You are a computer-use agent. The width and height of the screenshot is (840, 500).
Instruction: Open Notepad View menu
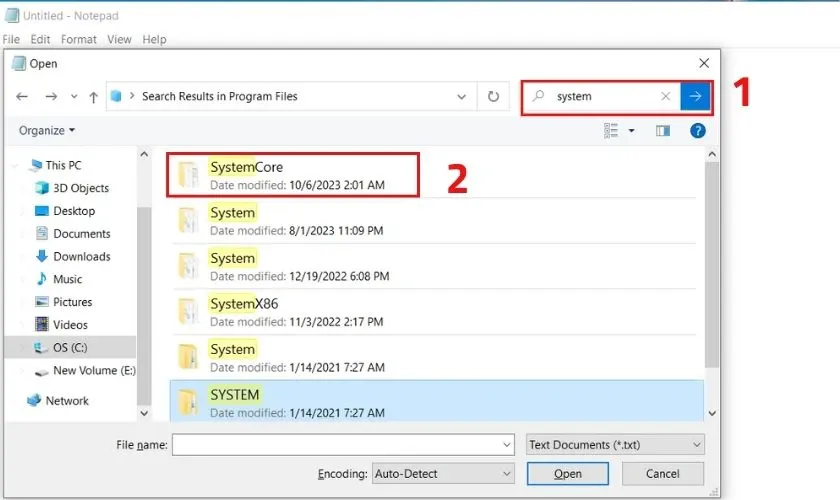pos(119,39)
